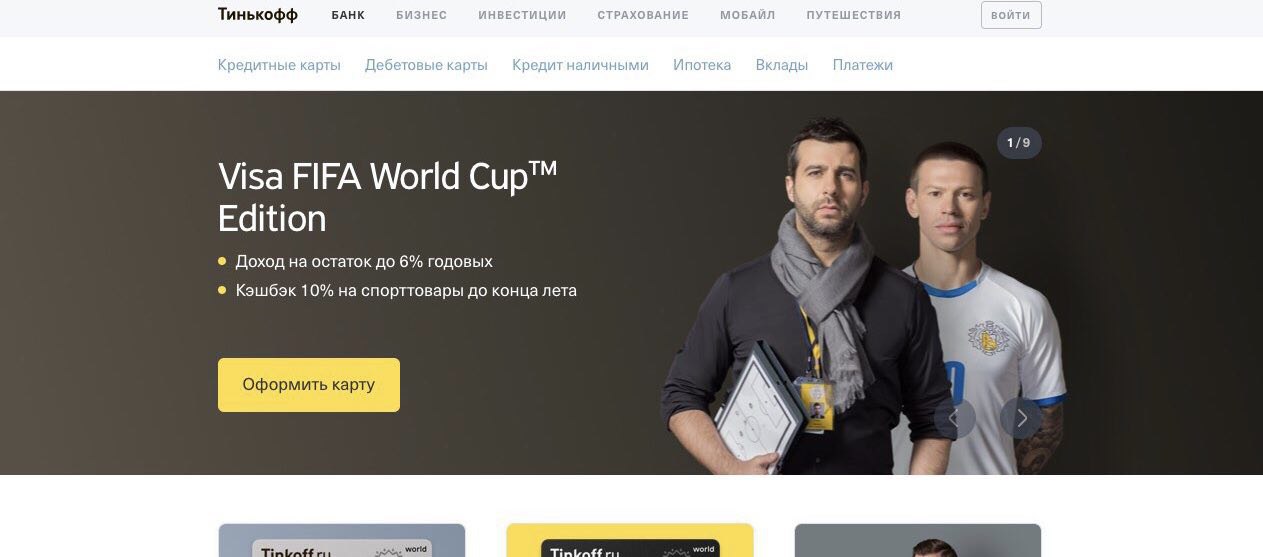Open the Бизнес section
The height and width of the screenshot is (557, 1263).
(x=421, y=15)
